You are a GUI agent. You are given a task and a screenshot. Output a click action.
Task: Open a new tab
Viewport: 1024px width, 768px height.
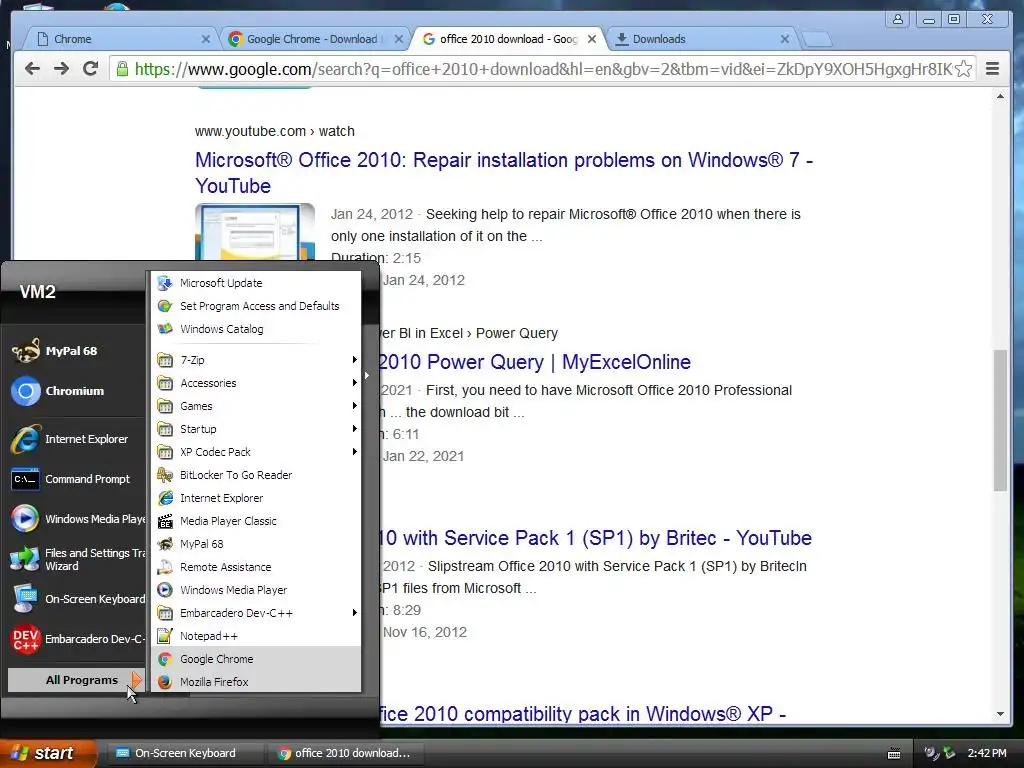816,39
